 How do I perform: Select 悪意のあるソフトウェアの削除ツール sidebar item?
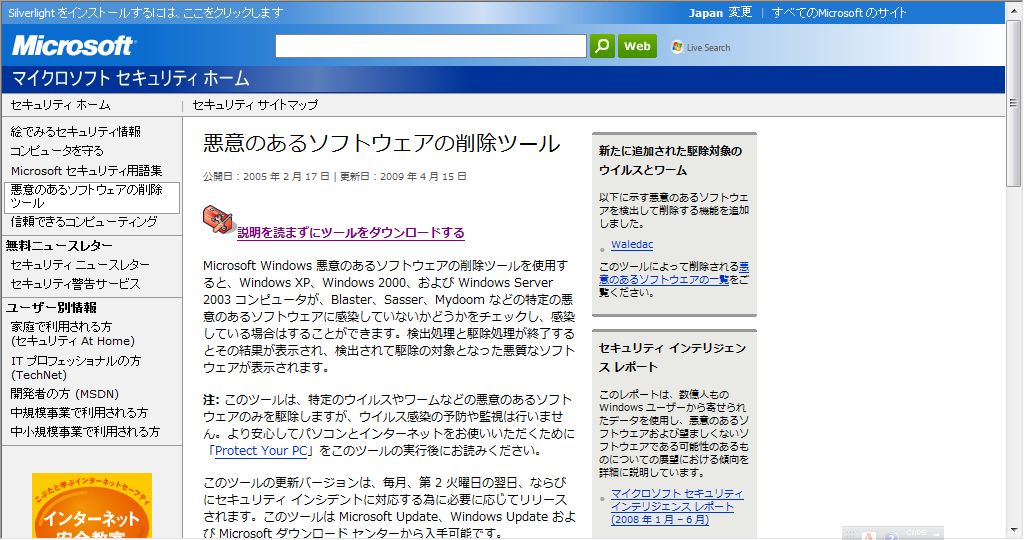click(91, 197)
